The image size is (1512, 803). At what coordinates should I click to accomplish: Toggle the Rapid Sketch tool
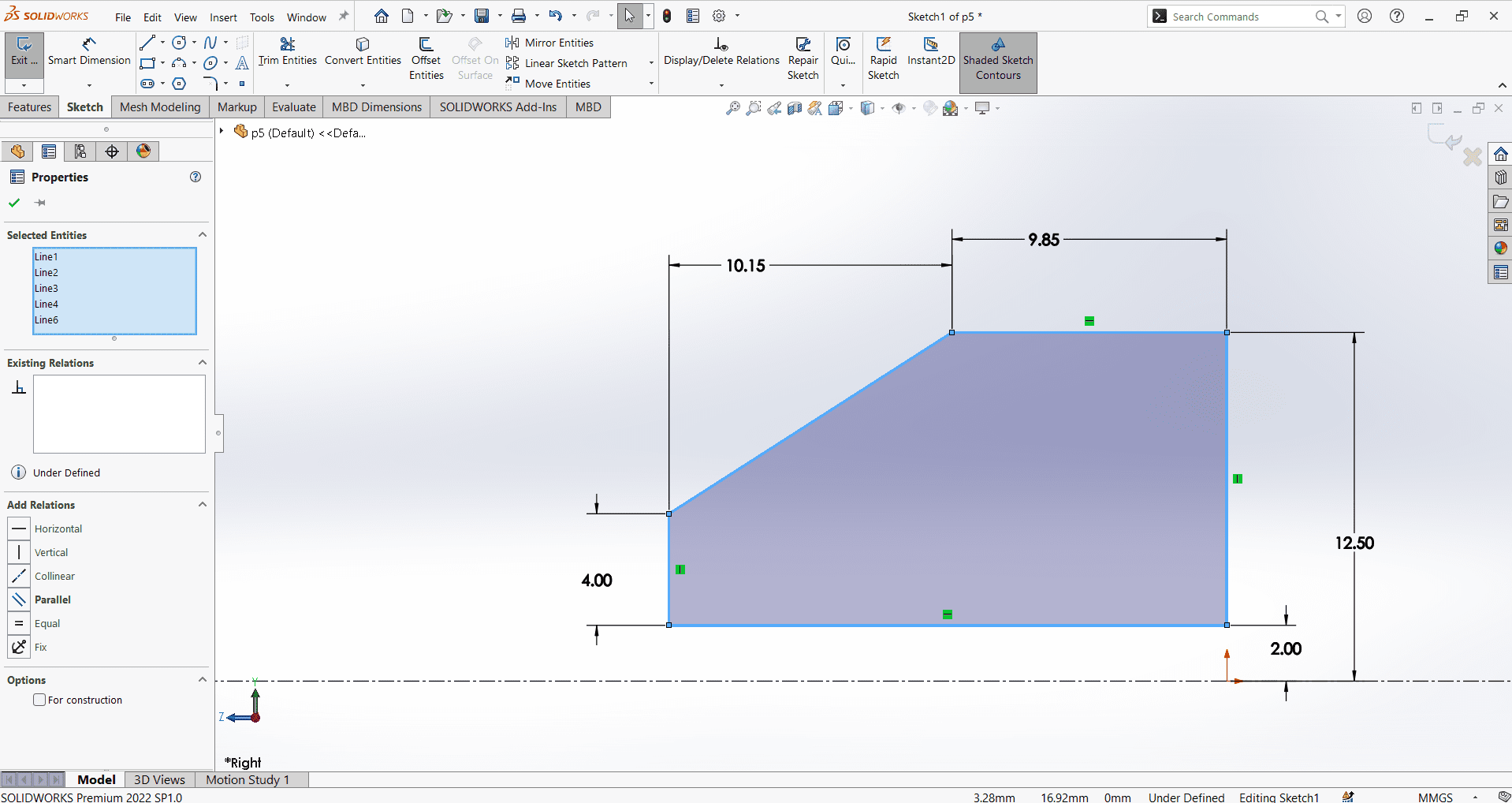[x=883, y=58]
